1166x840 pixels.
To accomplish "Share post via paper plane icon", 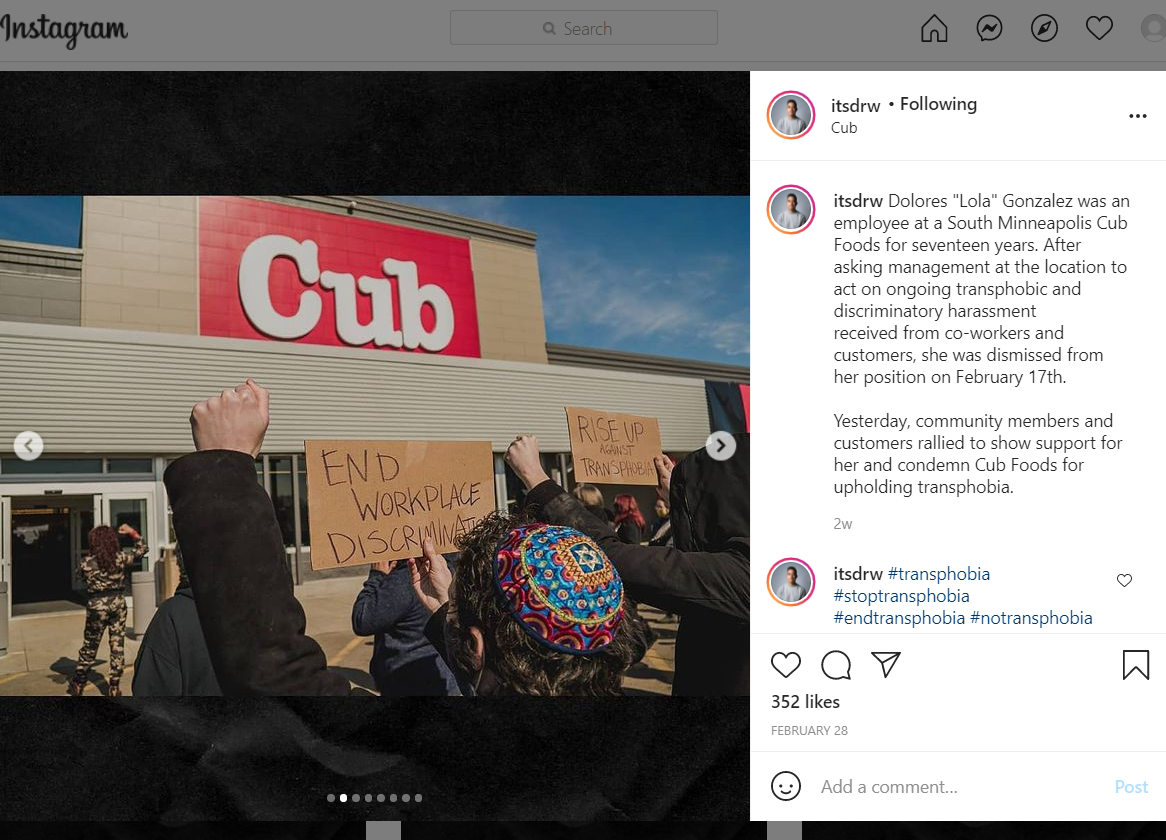I will (886, 665).
